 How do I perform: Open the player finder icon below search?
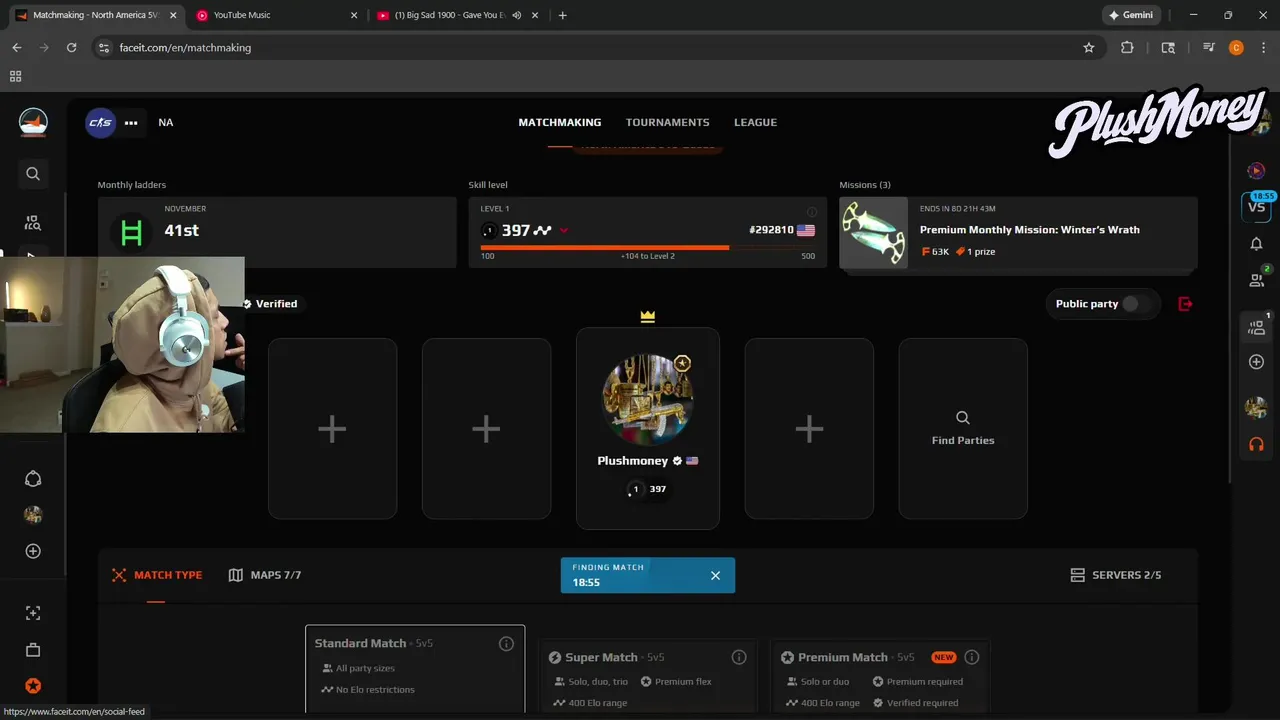33,223
